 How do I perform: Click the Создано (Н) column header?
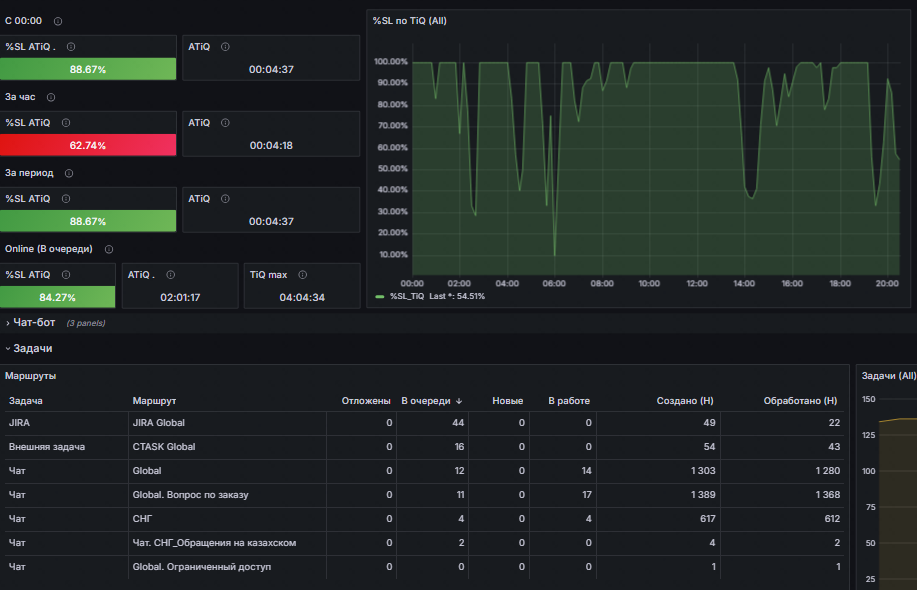tap(685, 401)
